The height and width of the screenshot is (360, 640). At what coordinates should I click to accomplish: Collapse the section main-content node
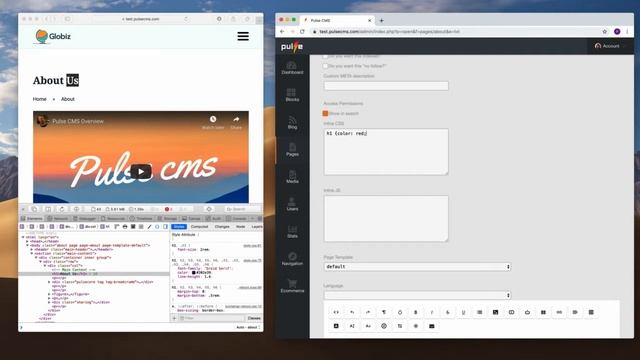[32, 253]
